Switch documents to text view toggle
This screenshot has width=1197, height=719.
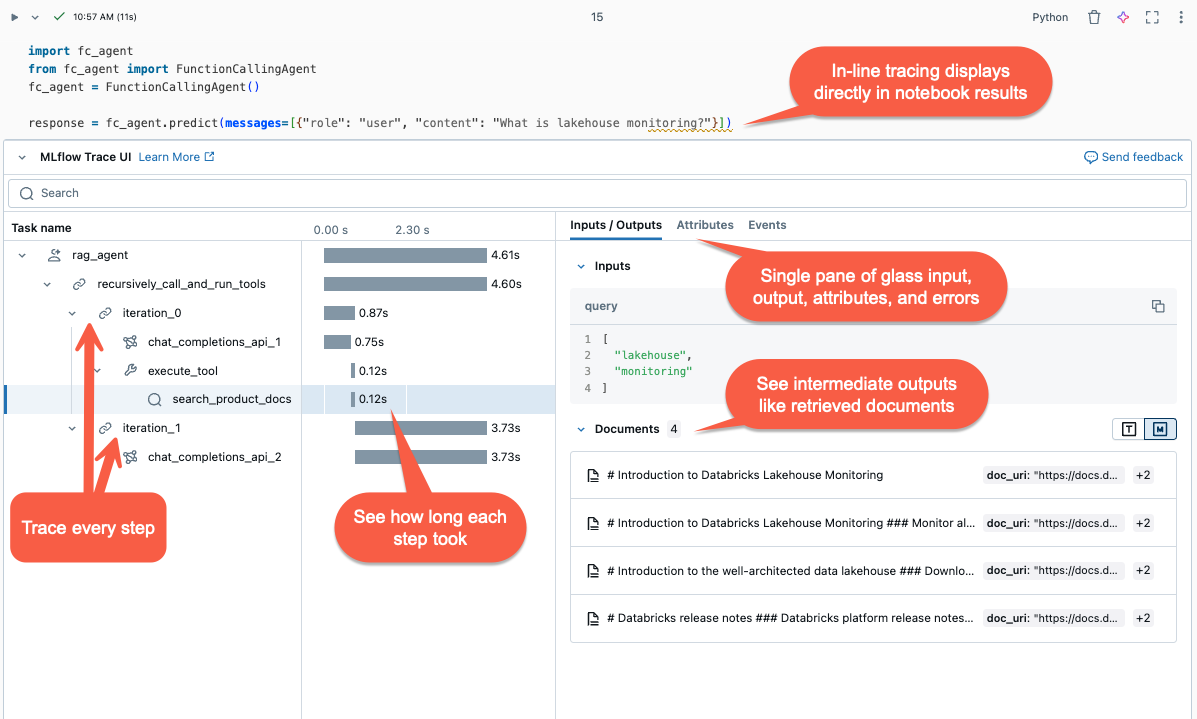click(x=1128, y=429)
